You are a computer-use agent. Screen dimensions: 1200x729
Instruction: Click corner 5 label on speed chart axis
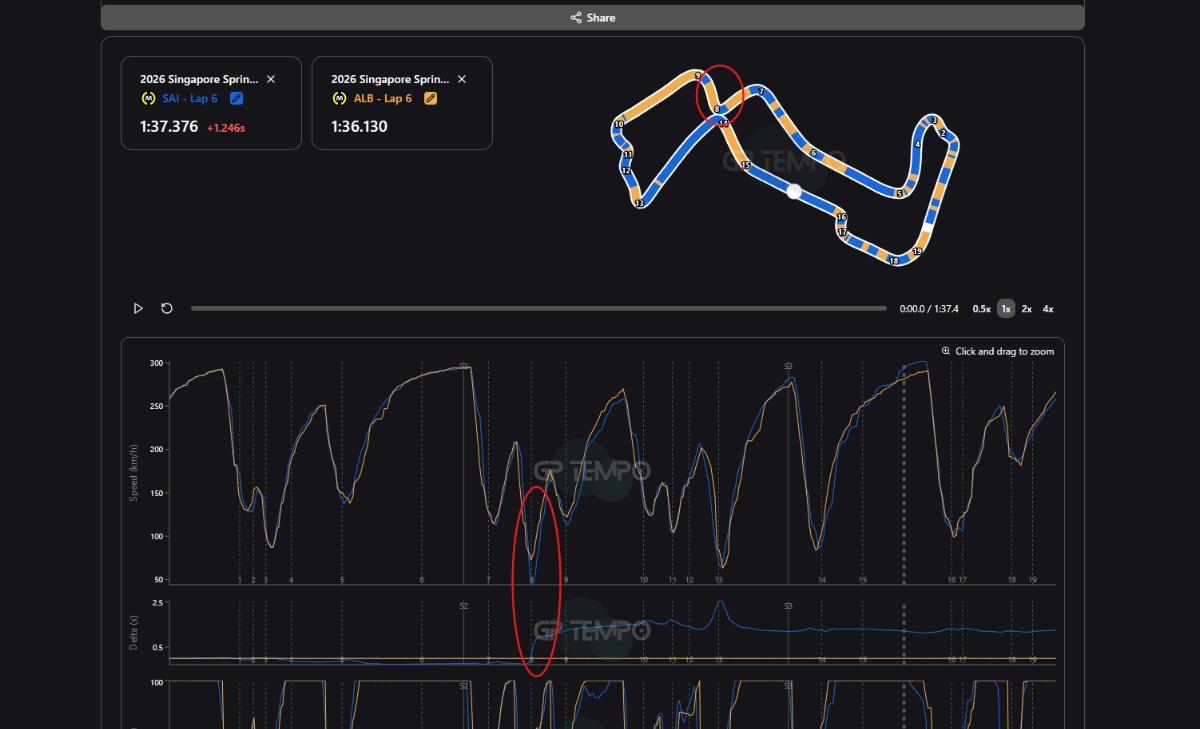[342, 580]
